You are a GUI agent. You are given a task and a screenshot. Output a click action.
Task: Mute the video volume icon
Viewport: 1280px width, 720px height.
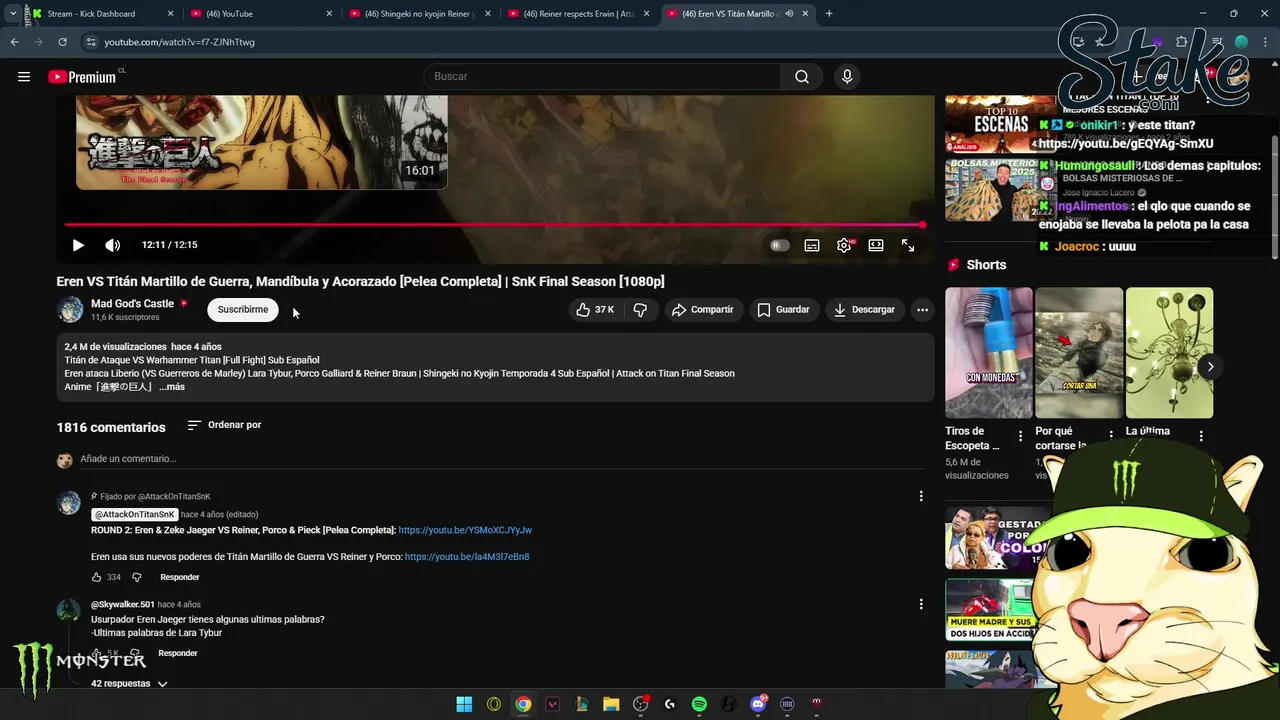tap(113, 245)
